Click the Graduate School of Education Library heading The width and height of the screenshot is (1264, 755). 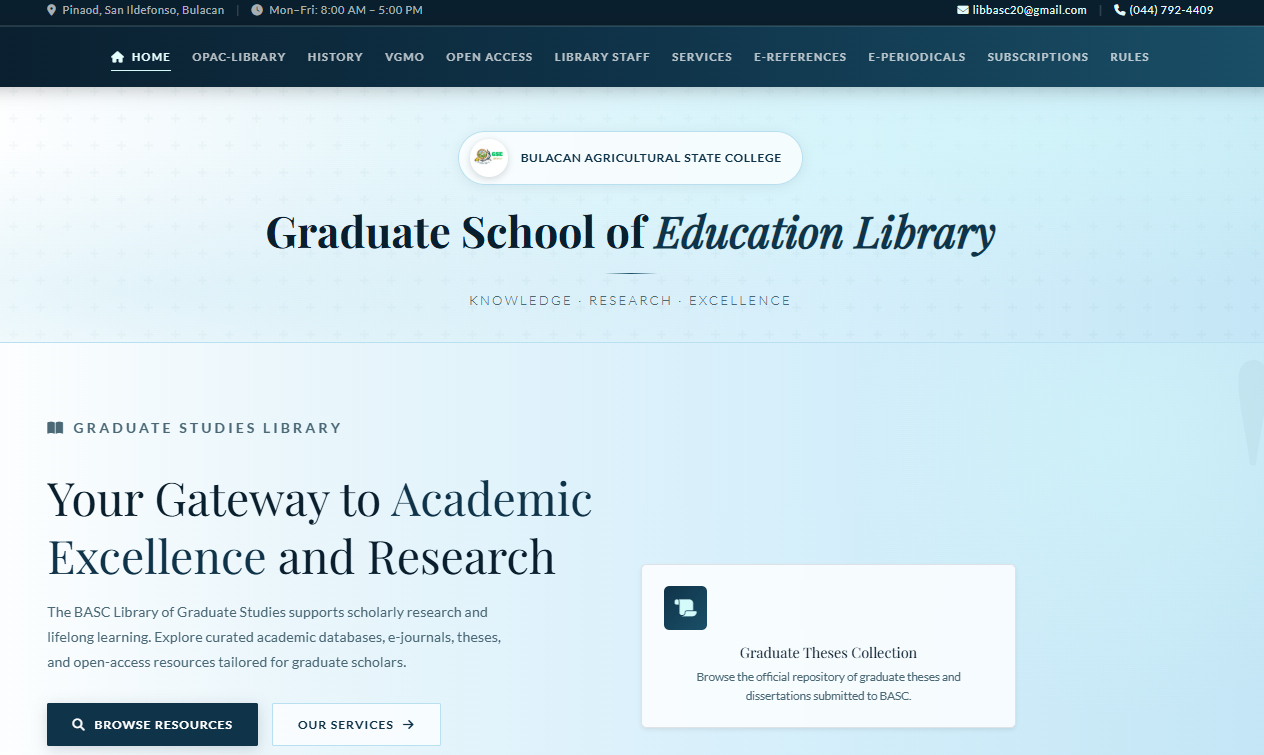pos(631,233)
